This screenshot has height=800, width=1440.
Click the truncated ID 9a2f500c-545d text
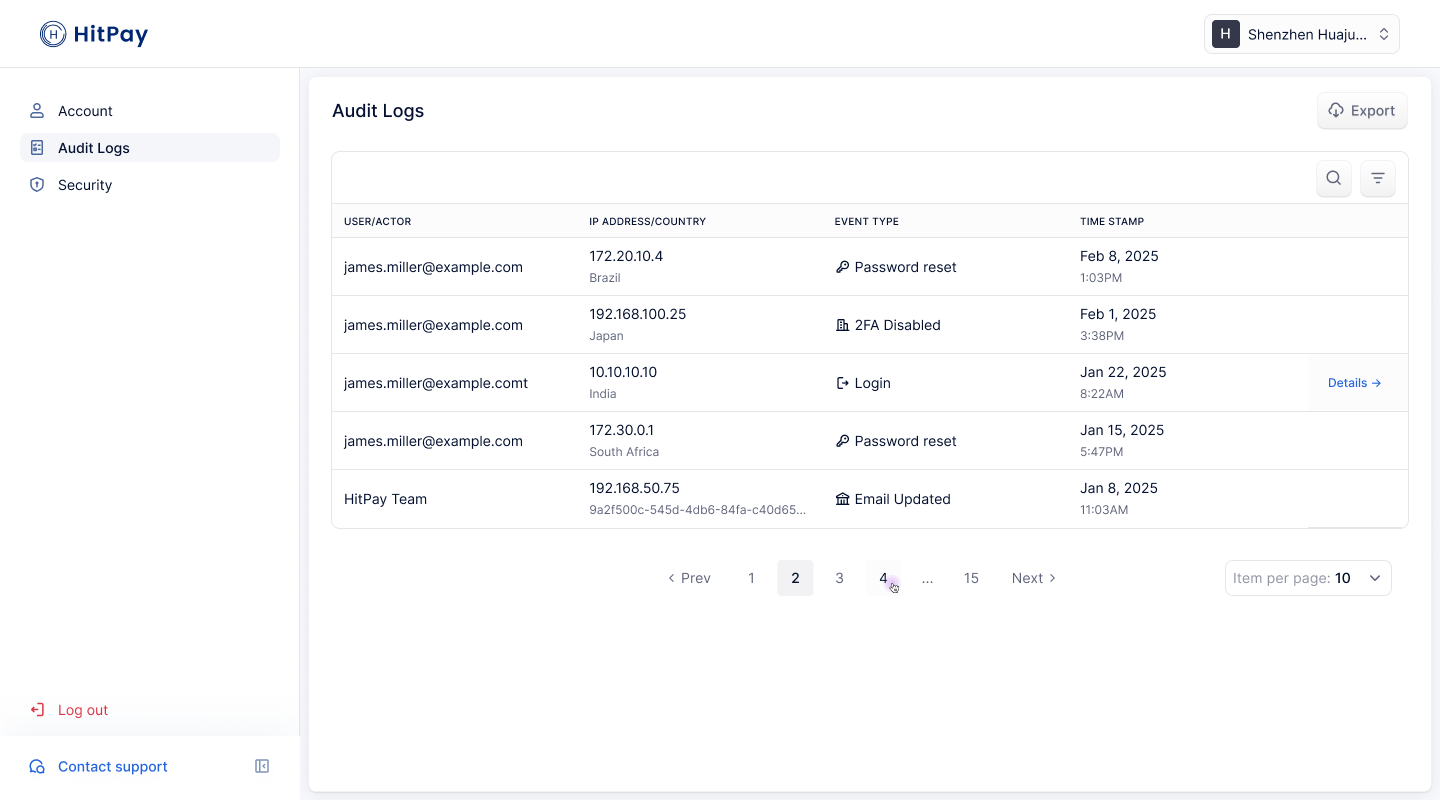coord(698,510)
